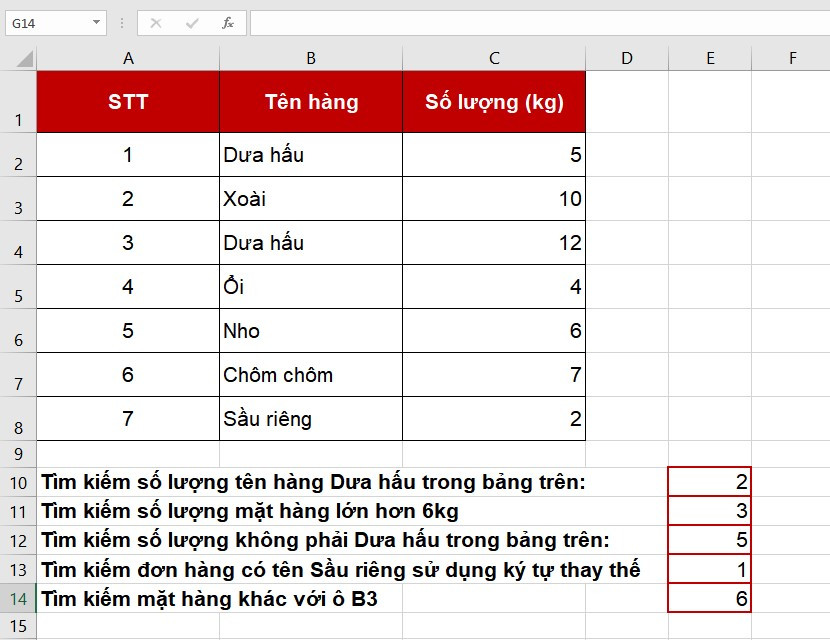Screen dimensions: 830x640
Task: Select result cell E13 showing 1
Action: coord(709,569)
